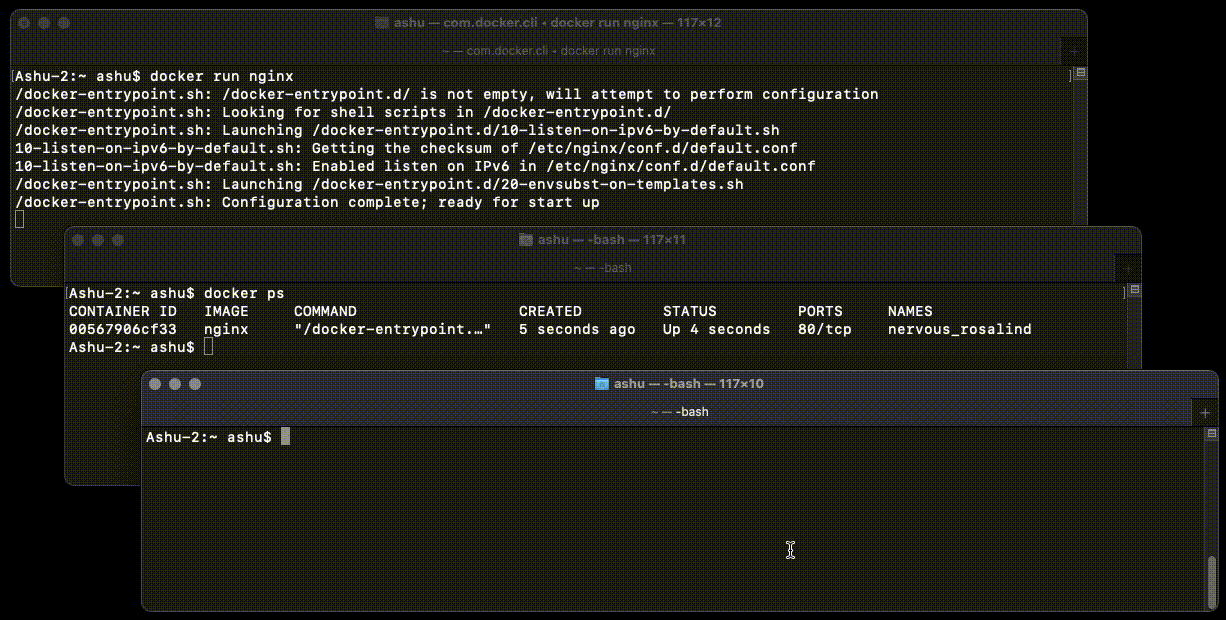This screenshot has width=1226, height=620.
Task: Zoom the docker run nginx terminal window
Action: point(65,22)
